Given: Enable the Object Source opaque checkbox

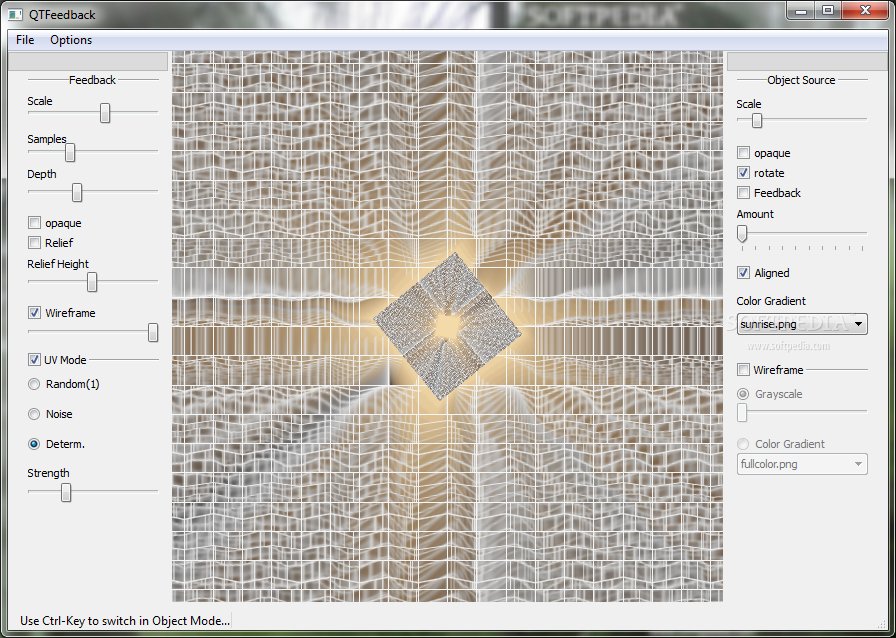Looking at the screenshot, I should 743,153.
